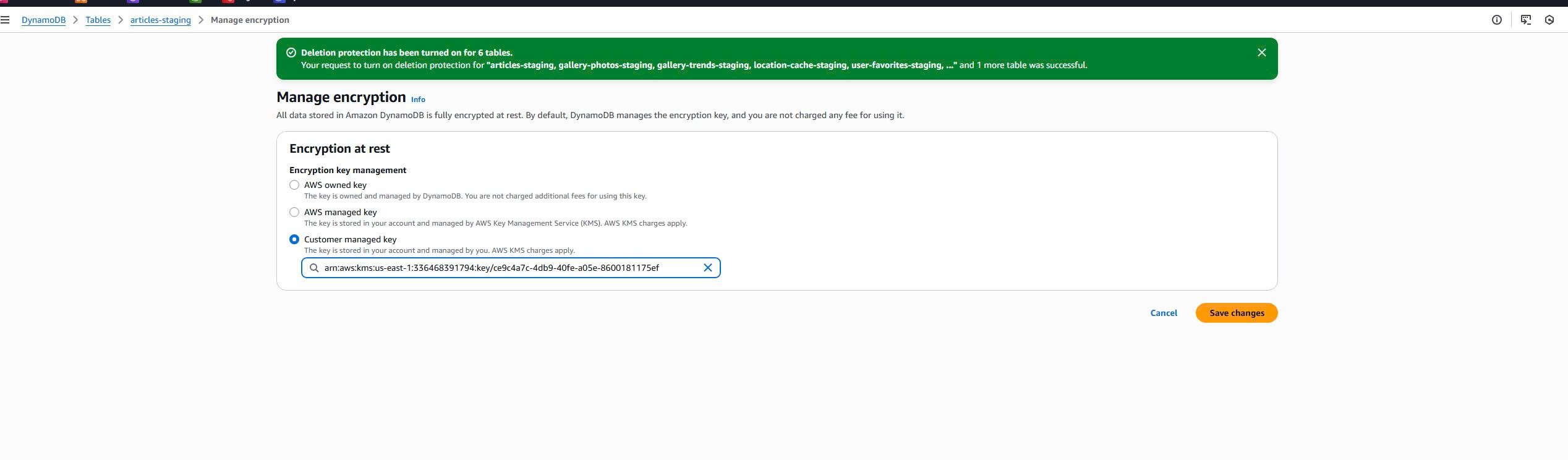Click 'All data stored in Amazon DynamoDB' description
The width and height of the screenshot is (1568, 460).
(x=590, y=115)
